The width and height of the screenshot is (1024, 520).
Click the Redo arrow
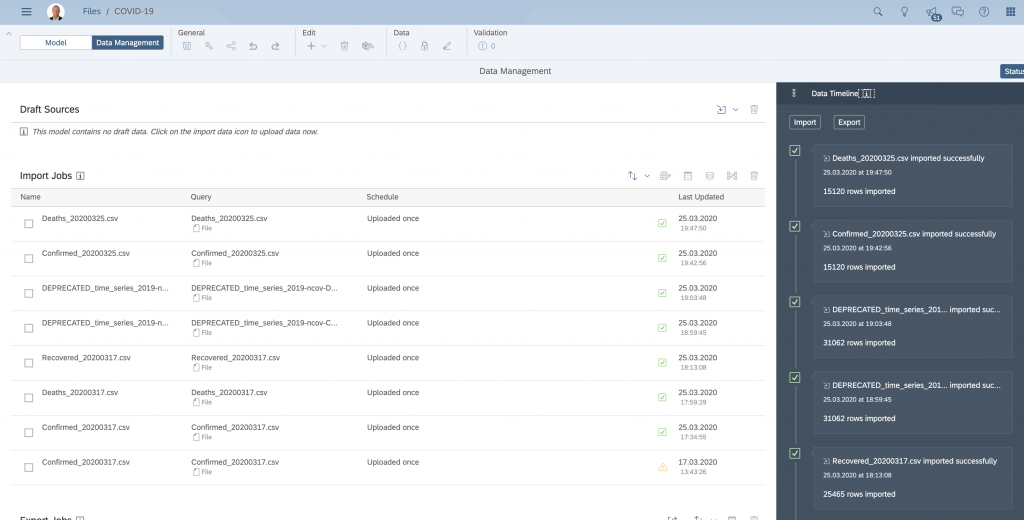click(276, 46)
